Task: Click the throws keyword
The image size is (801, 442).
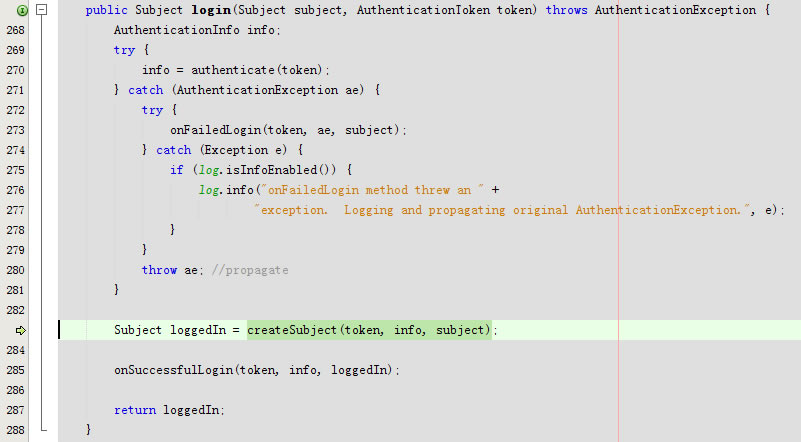Action: point(567,10)
